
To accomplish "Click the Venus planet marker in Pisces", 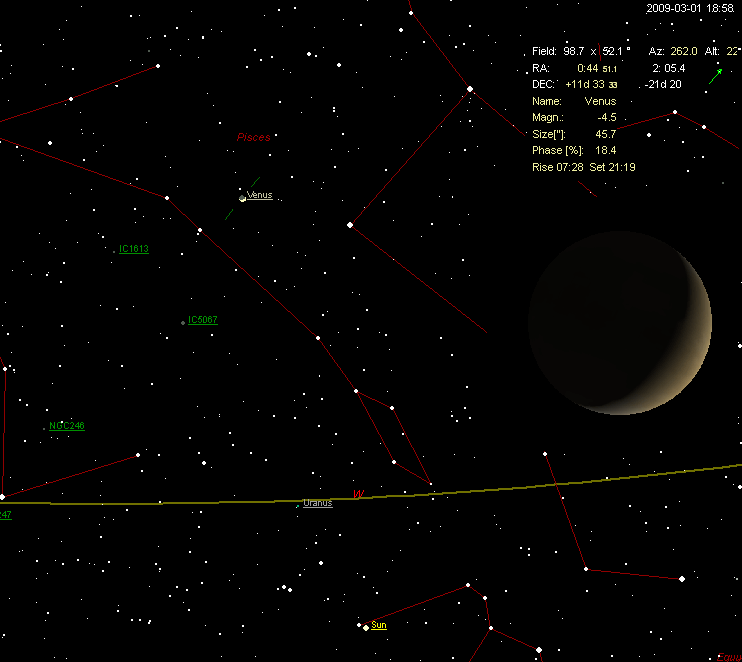I will point(242,197).
